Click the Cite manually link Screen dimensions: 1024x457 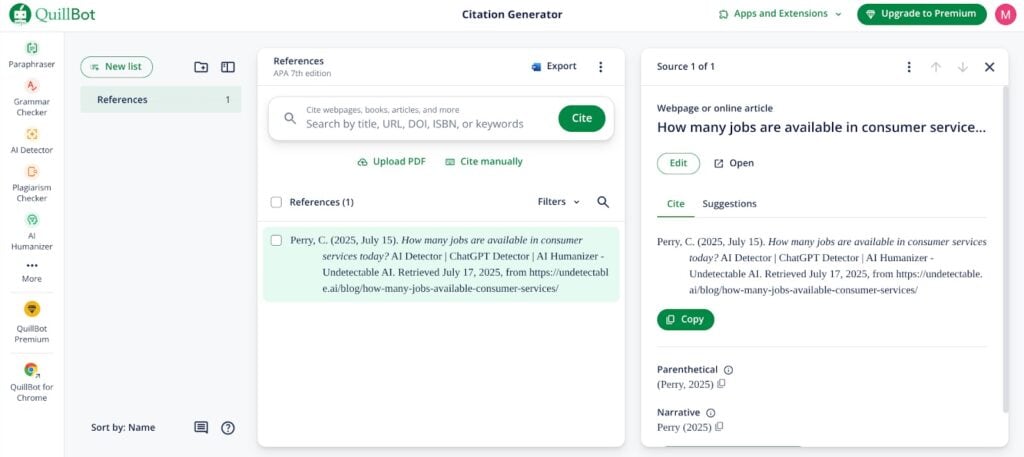click(x=484, y=161)
